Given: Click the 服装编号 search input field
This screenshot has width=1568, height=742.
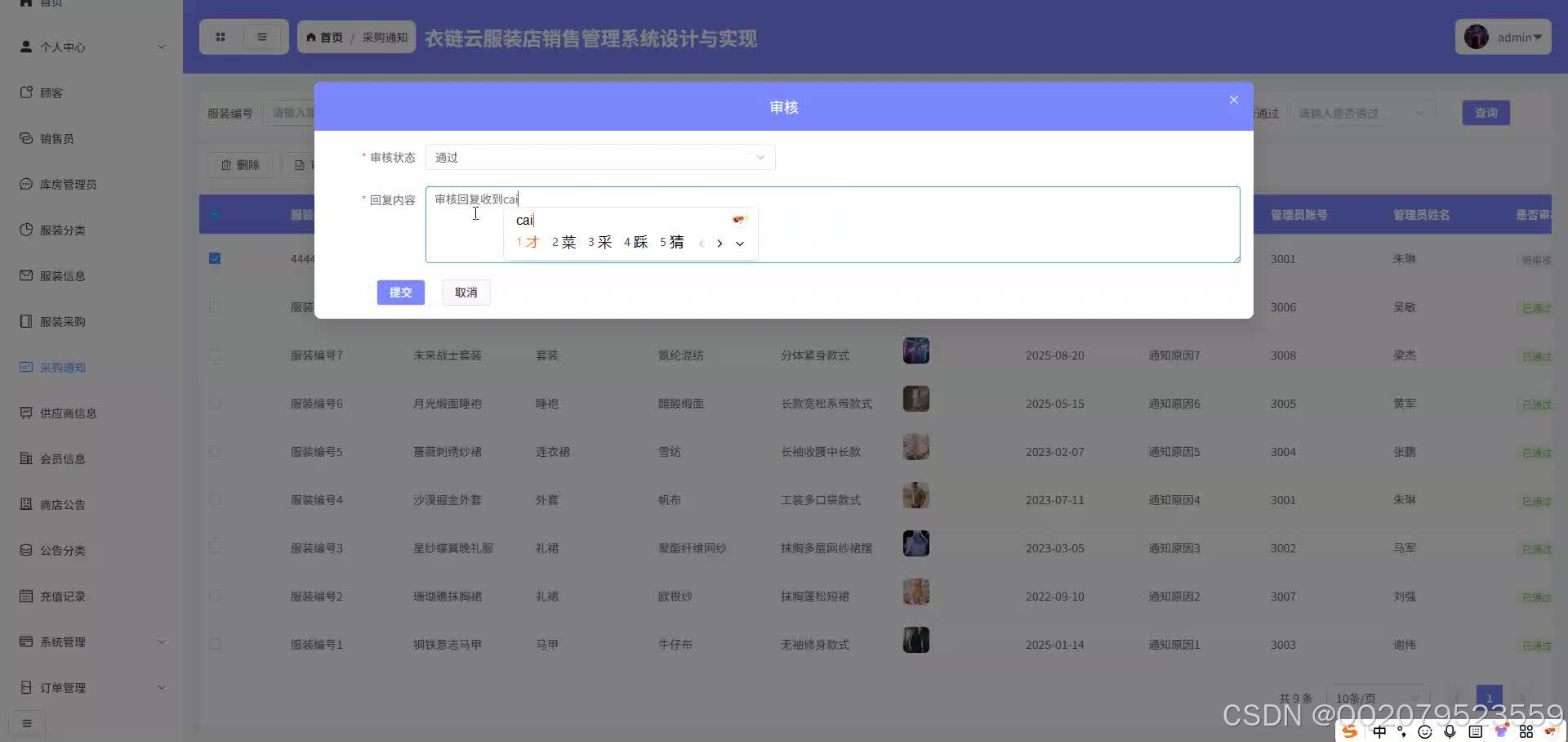Looking at the screenshot, I should (x=289, y=113).
